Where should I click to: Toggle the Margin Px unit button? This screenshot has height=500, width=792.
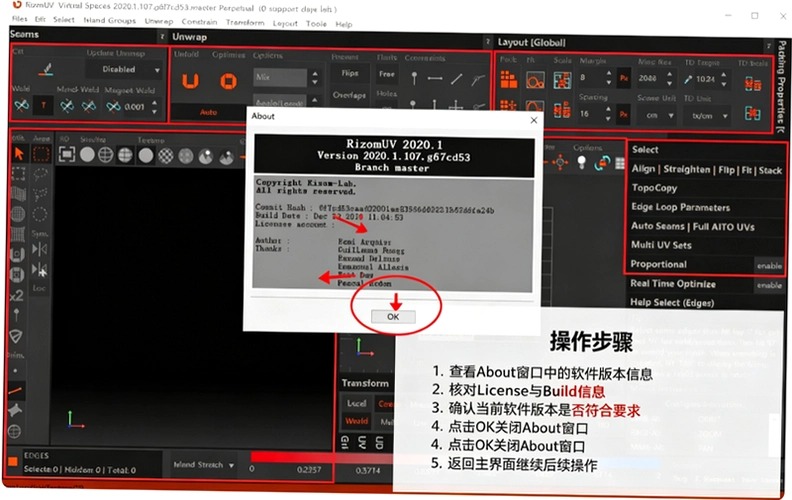(x=624, y=78)
